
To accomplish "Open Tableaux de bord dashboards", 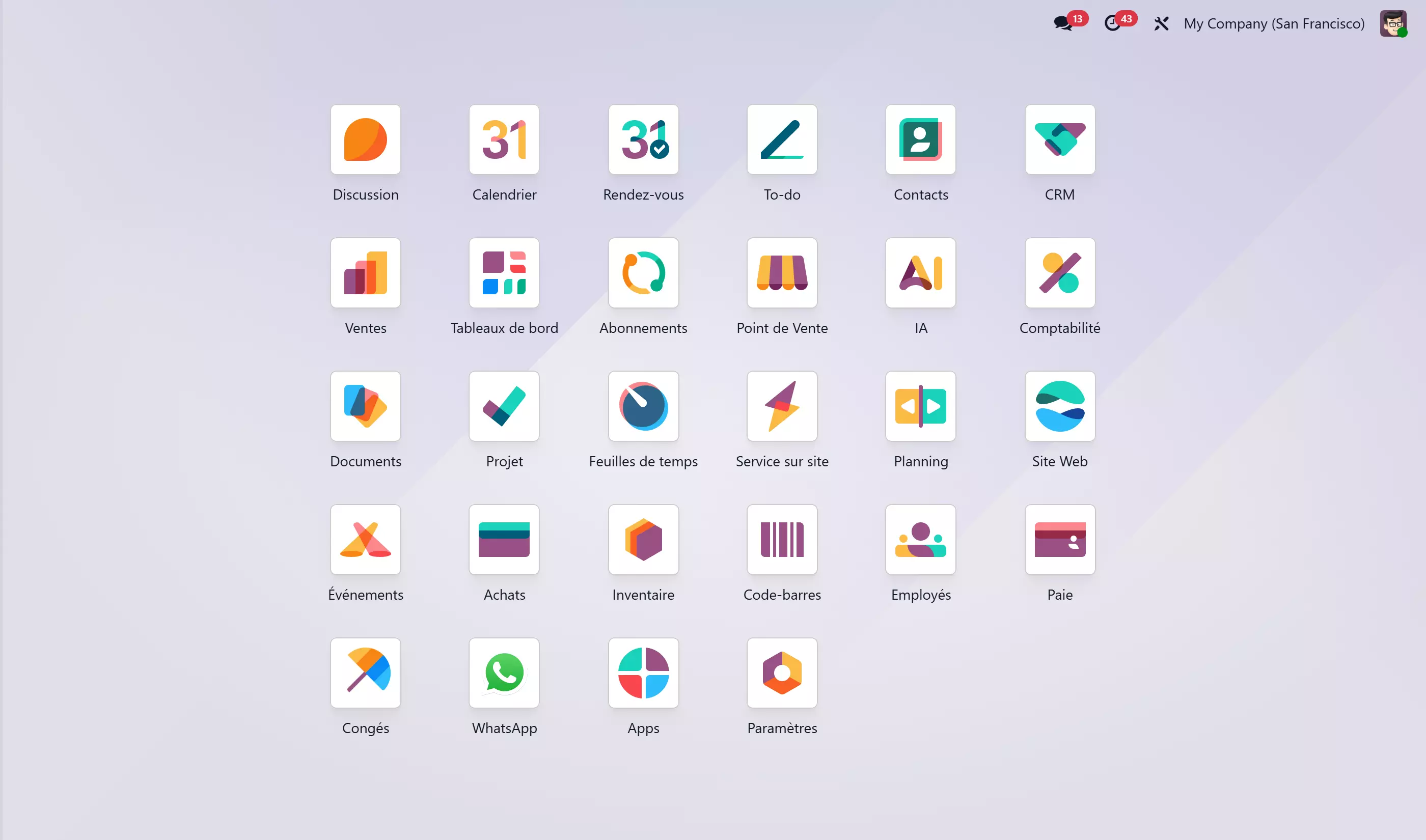I will coord(504,273).
